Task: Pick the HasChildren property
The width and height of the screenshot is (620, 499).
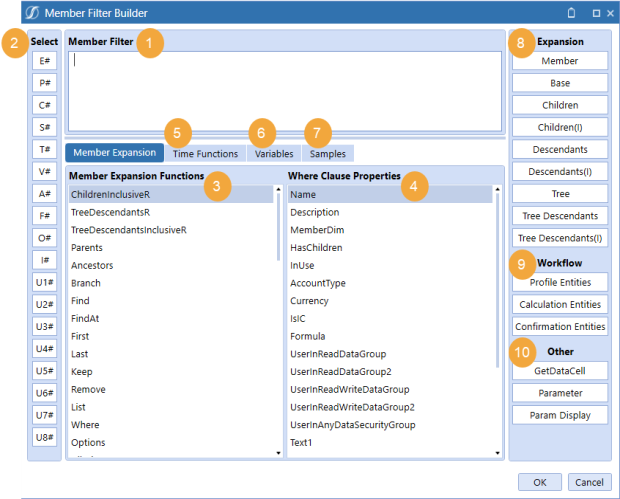Action: pyautogui.click(x=314, y=247)
